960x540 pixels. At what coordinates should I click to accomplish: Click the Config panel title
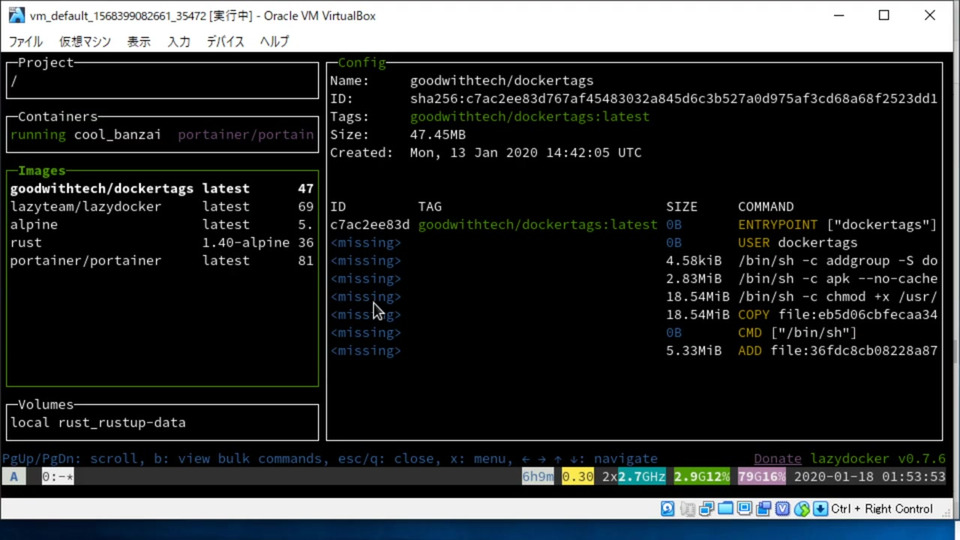pos(362,62)
